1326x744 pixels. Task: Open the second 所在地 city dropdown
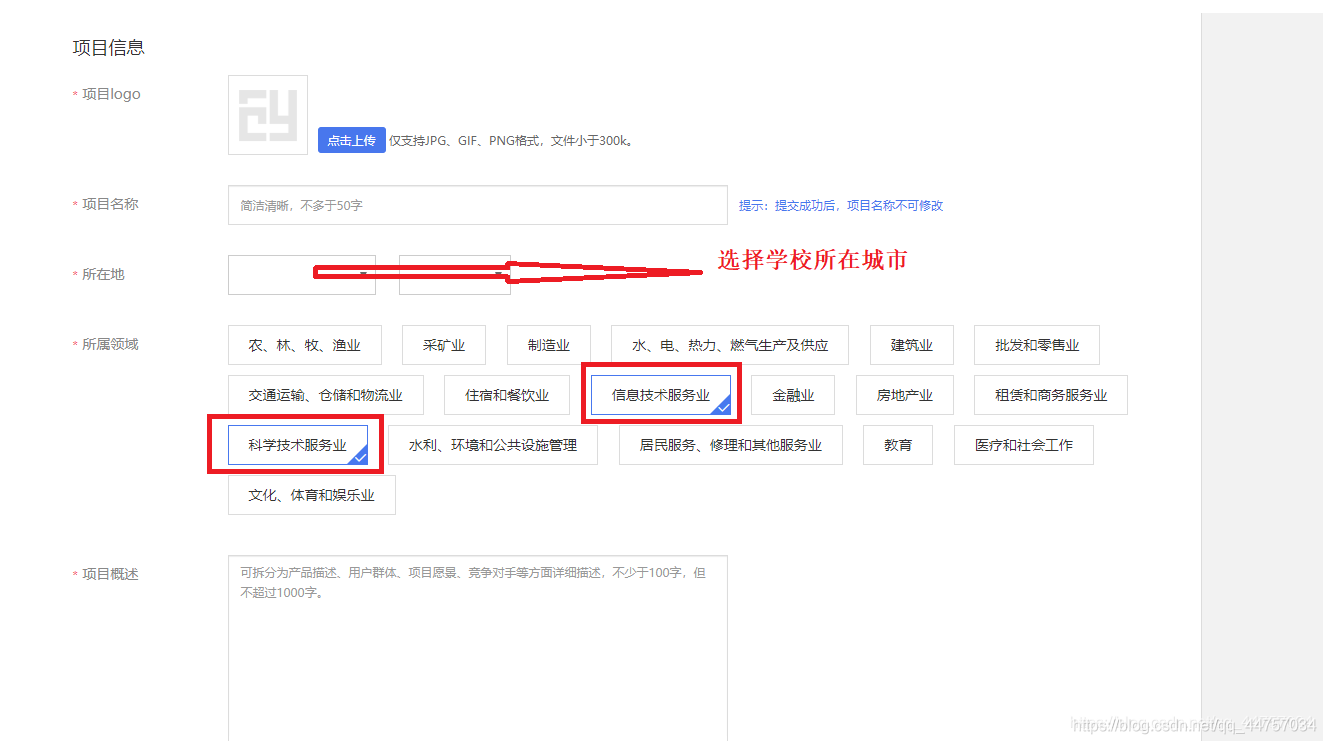(455, 274)
